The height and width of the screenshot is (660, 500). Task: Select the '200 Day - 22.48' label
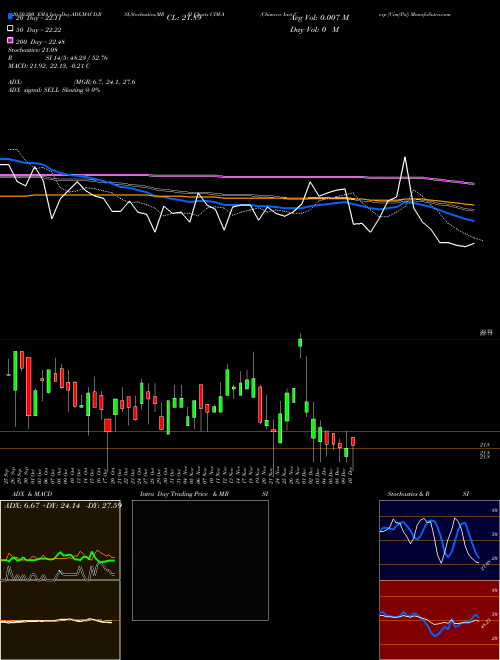[40, 42]
